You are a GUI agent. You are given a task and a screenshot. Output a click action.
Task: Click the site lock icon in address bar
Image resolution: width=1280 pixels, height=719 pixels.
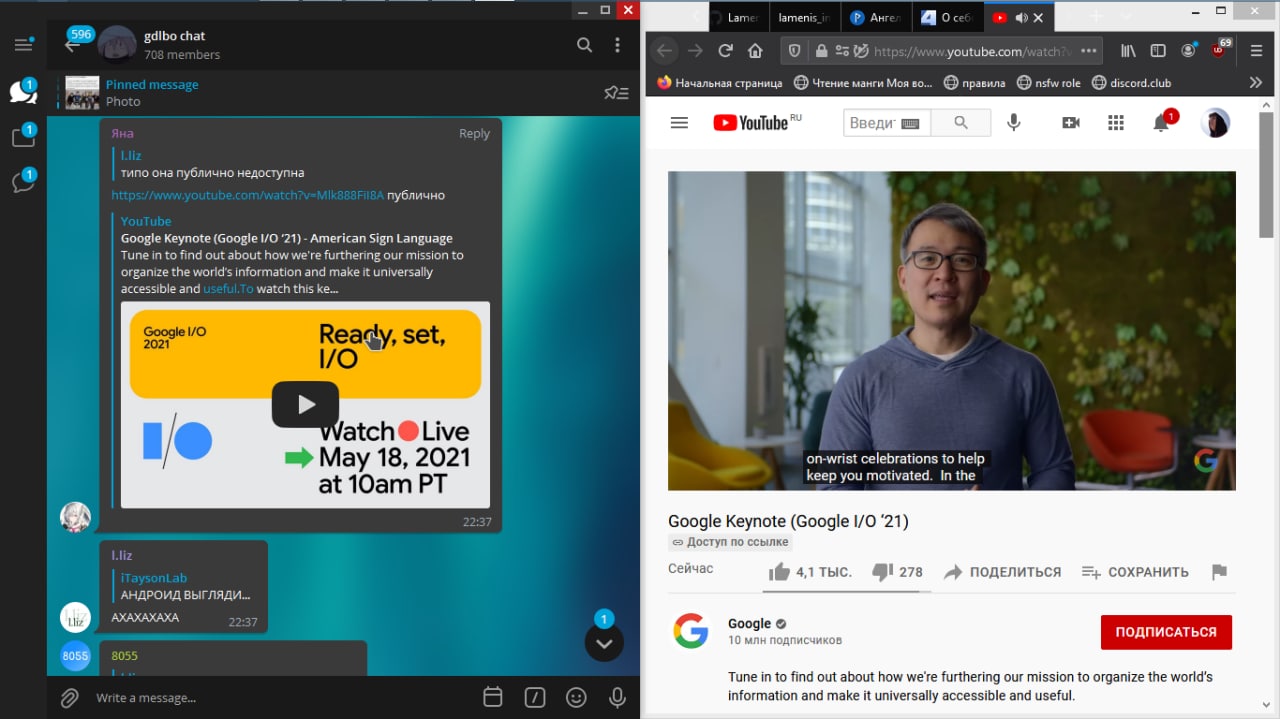[821, 51]
